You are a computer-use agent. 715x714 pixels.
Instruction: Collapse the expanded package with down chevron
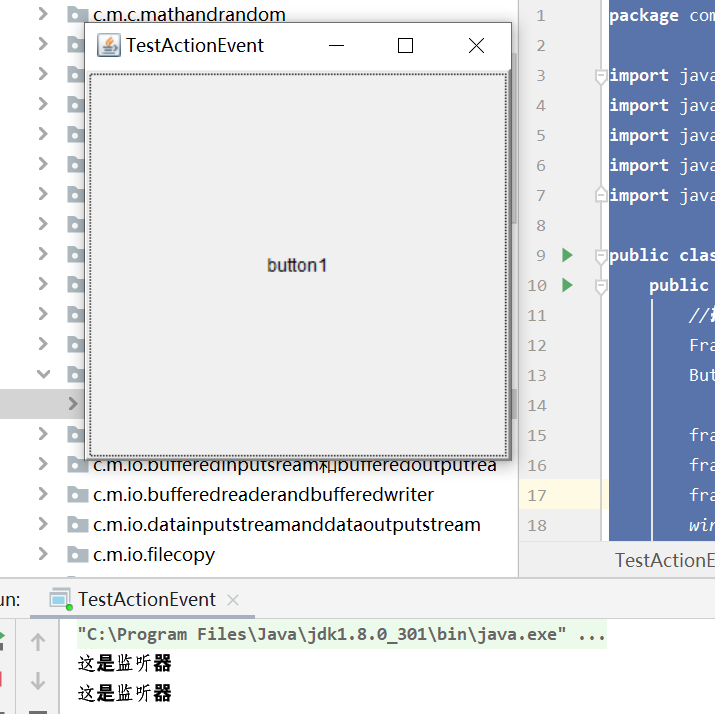pyautogui.click(x=43, y=374)
